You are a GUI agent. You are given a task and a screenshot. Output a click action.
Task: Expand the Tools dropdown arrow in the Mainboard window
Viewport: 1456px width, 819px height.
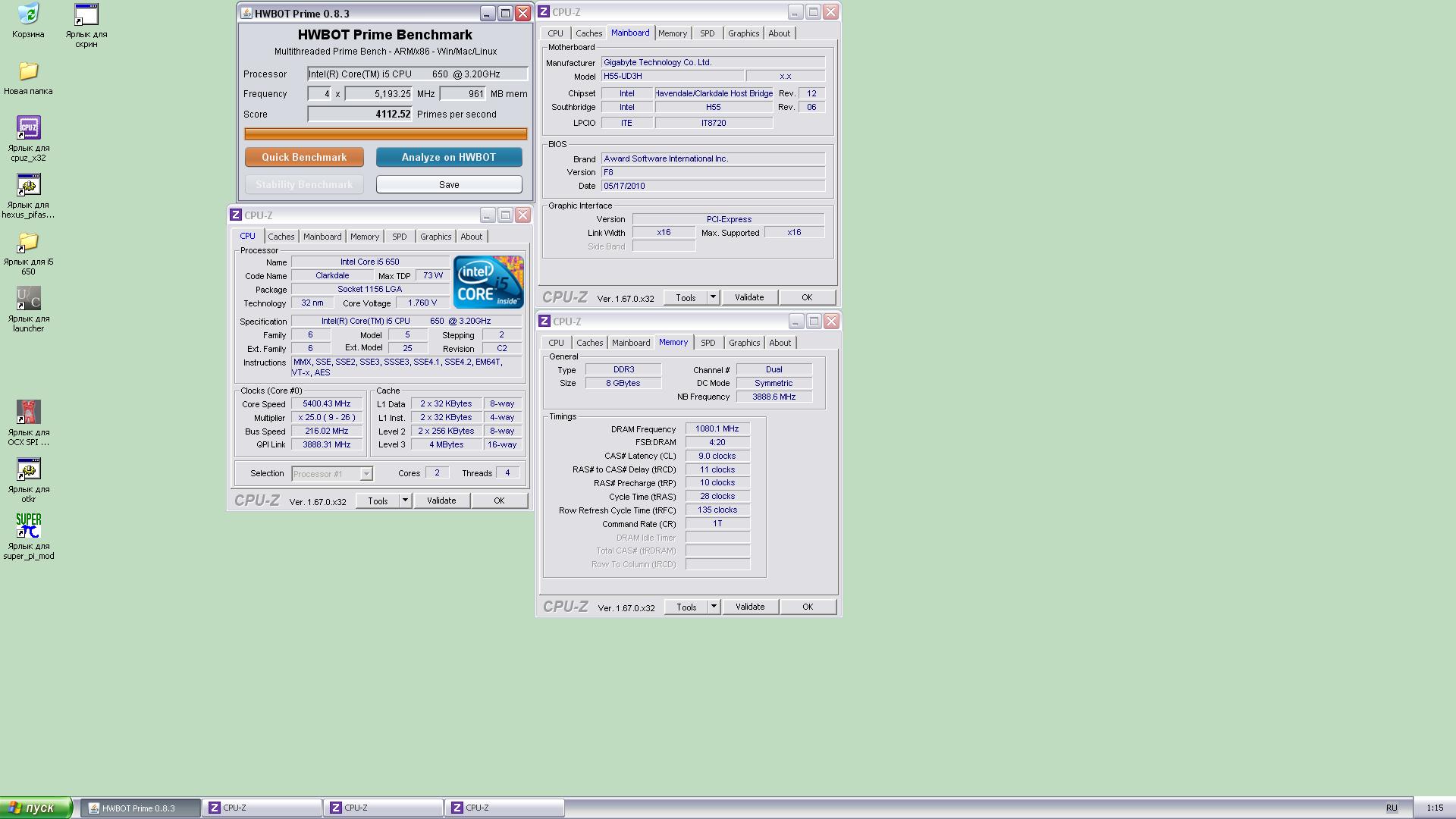click(x=713, y=297)
